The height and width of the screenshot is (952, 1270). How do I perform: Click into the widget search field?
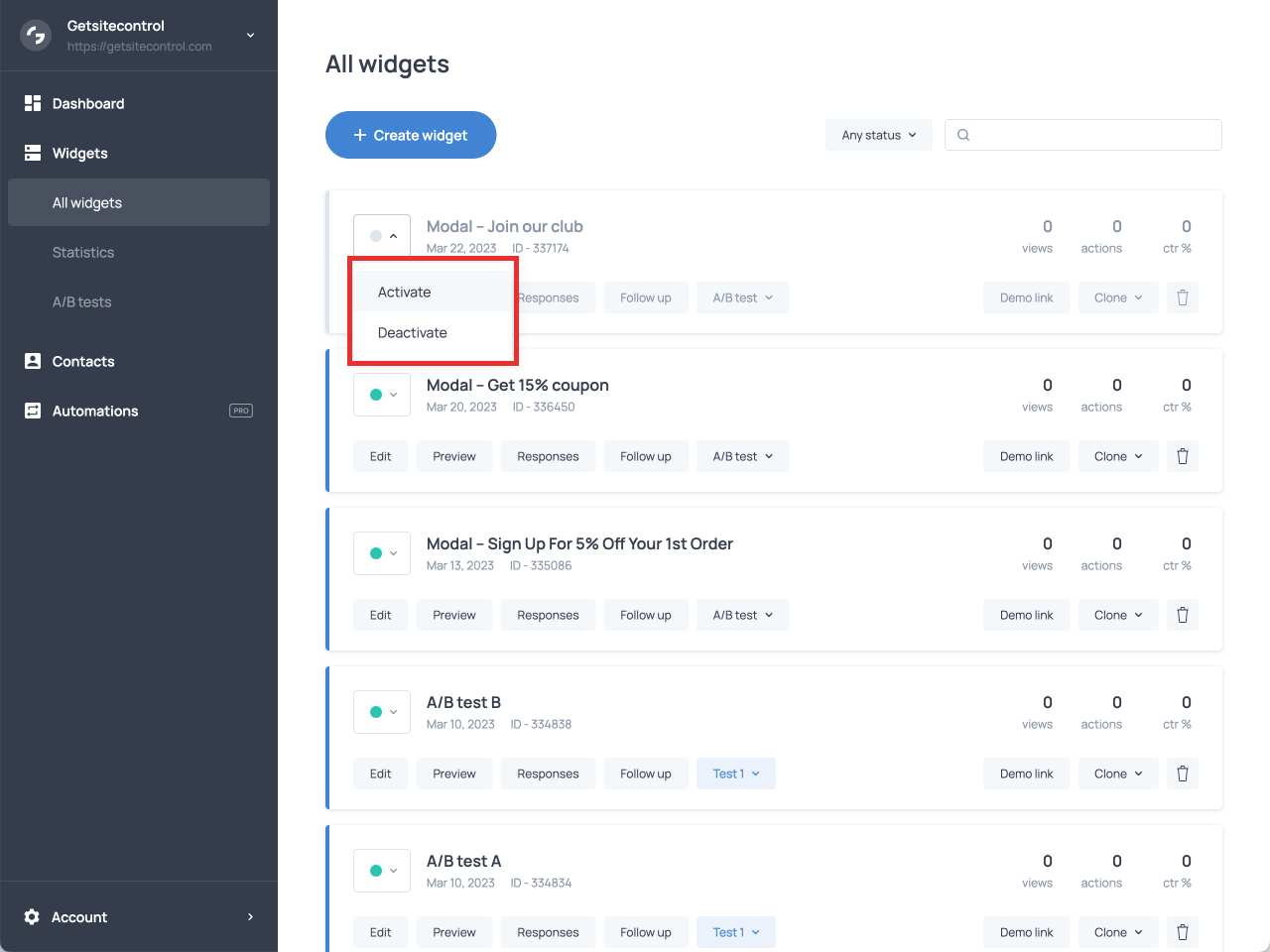(1091, 135)
